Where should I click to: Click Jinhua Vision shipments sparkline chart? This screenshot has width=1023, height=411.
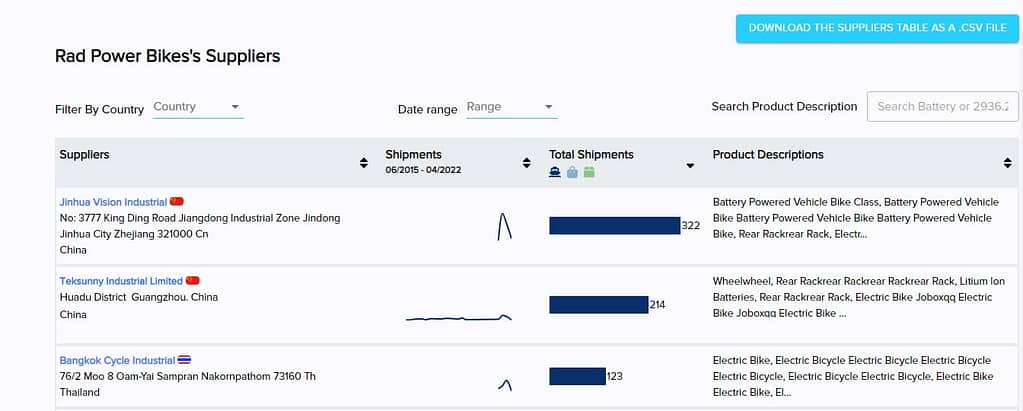click(x=504, y=226)
